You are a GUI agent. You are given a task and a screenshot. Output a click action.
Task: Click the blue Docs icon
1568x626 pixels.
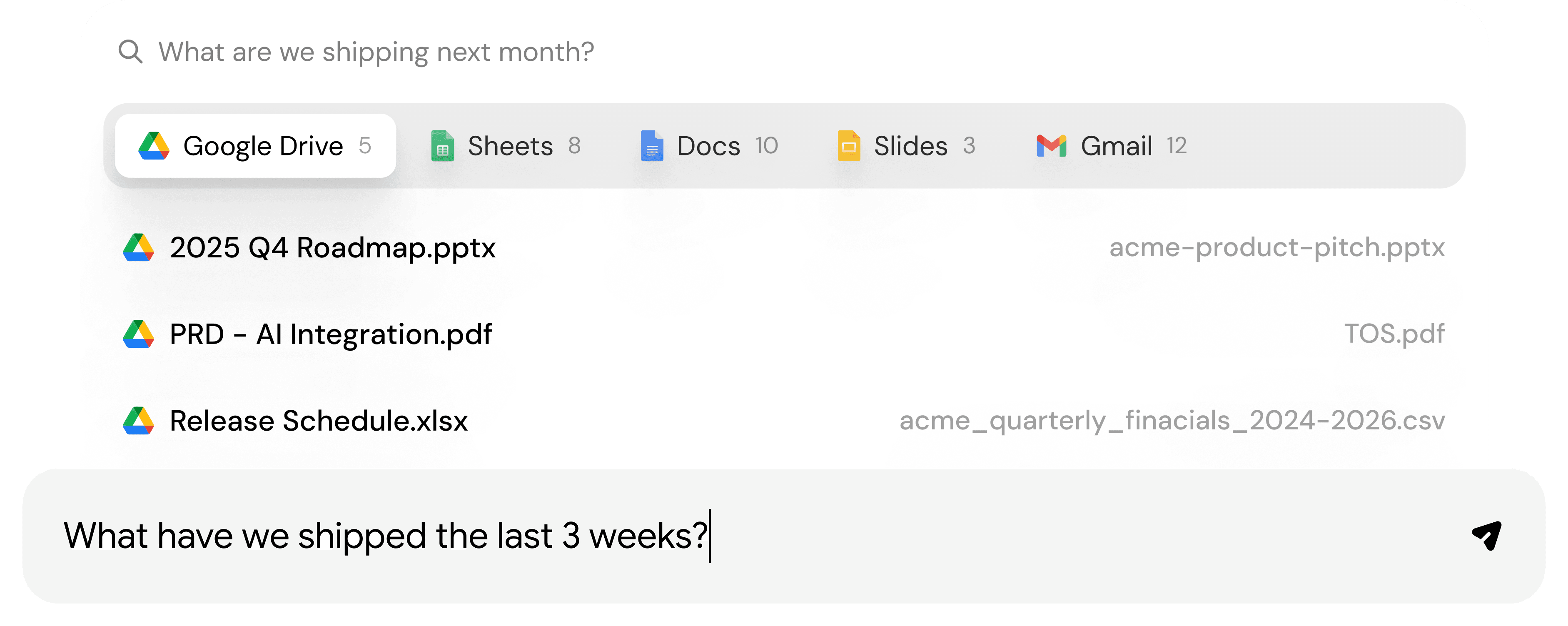pos(651,146)
